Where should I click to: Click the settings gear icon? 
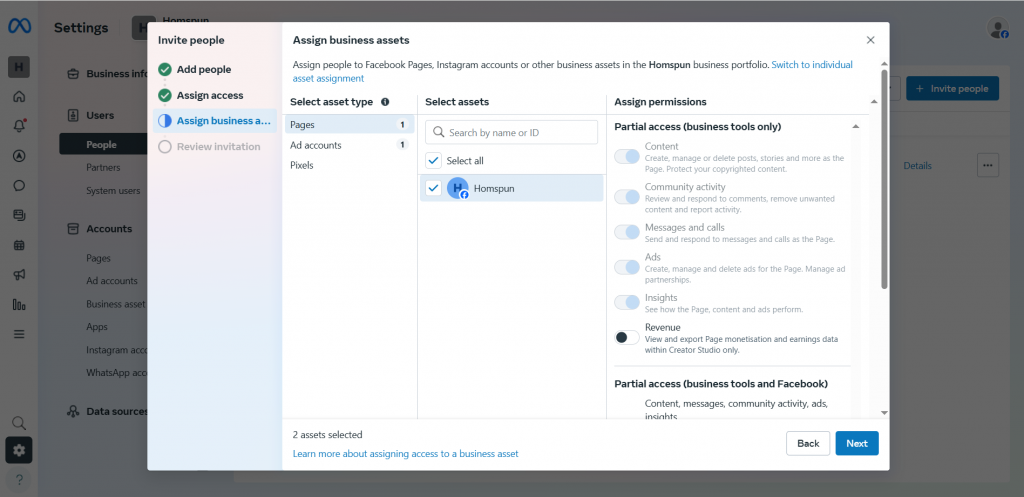click(19, 450)
